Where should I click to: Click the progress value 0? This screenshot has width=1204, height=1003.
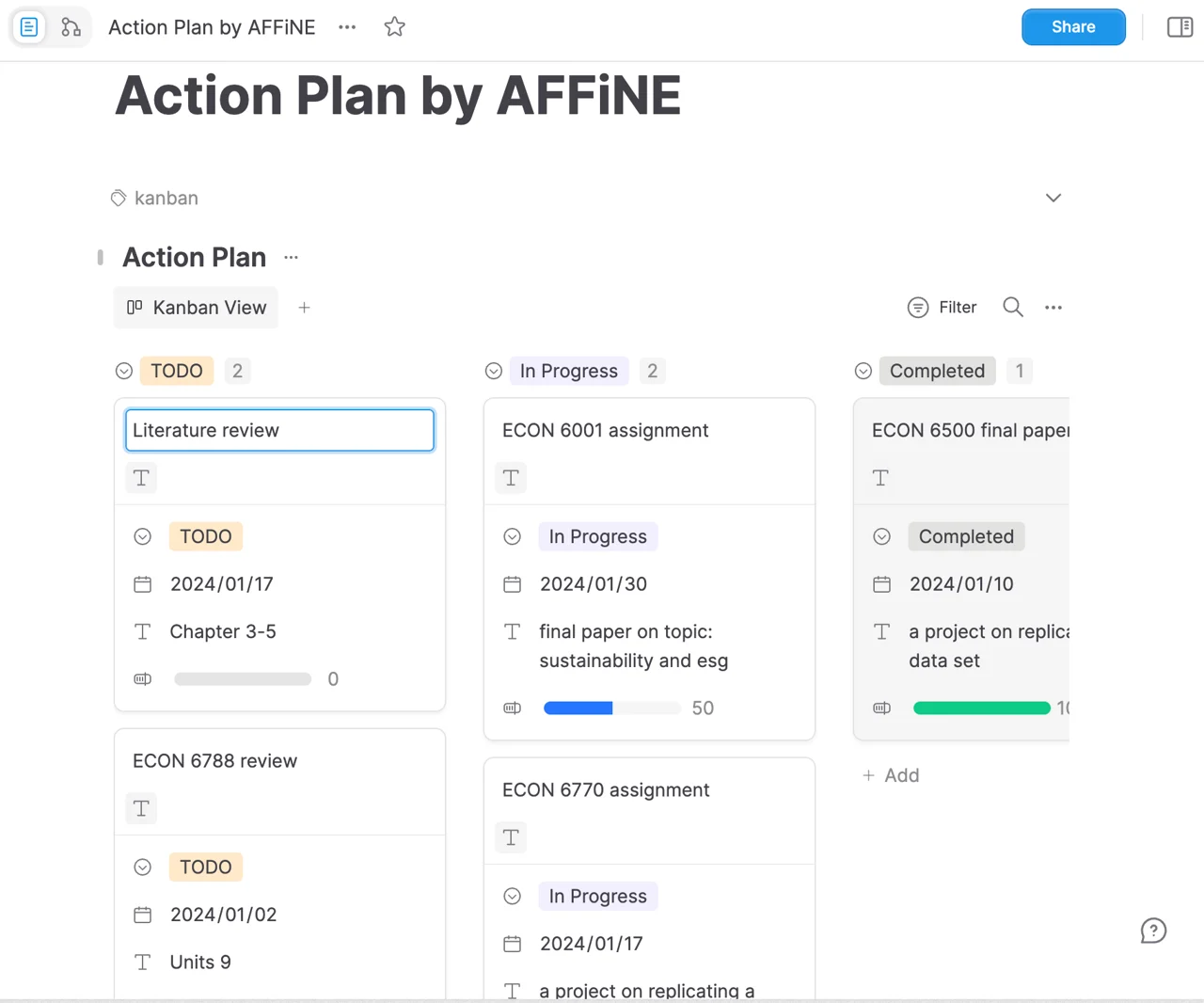click(333, 679)
